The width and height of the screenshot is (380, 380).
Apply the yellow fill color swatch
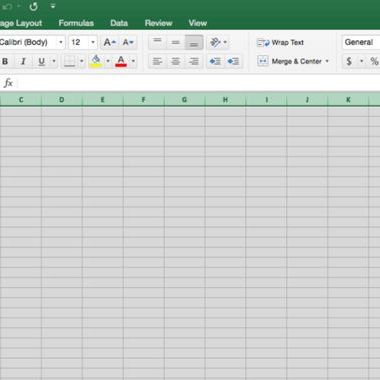96,61
